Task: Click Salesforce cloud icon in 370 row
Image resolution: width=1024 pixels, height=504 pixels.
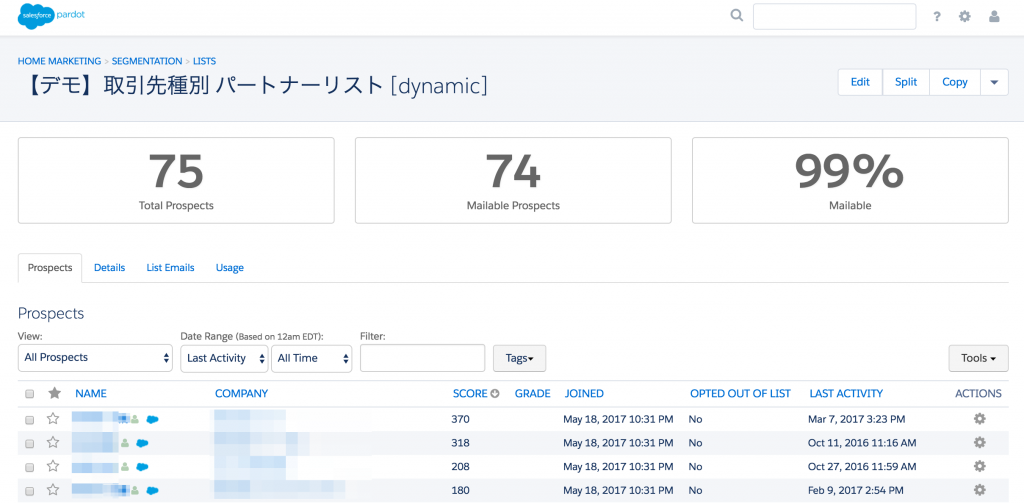Action: (x=153, y=419)
